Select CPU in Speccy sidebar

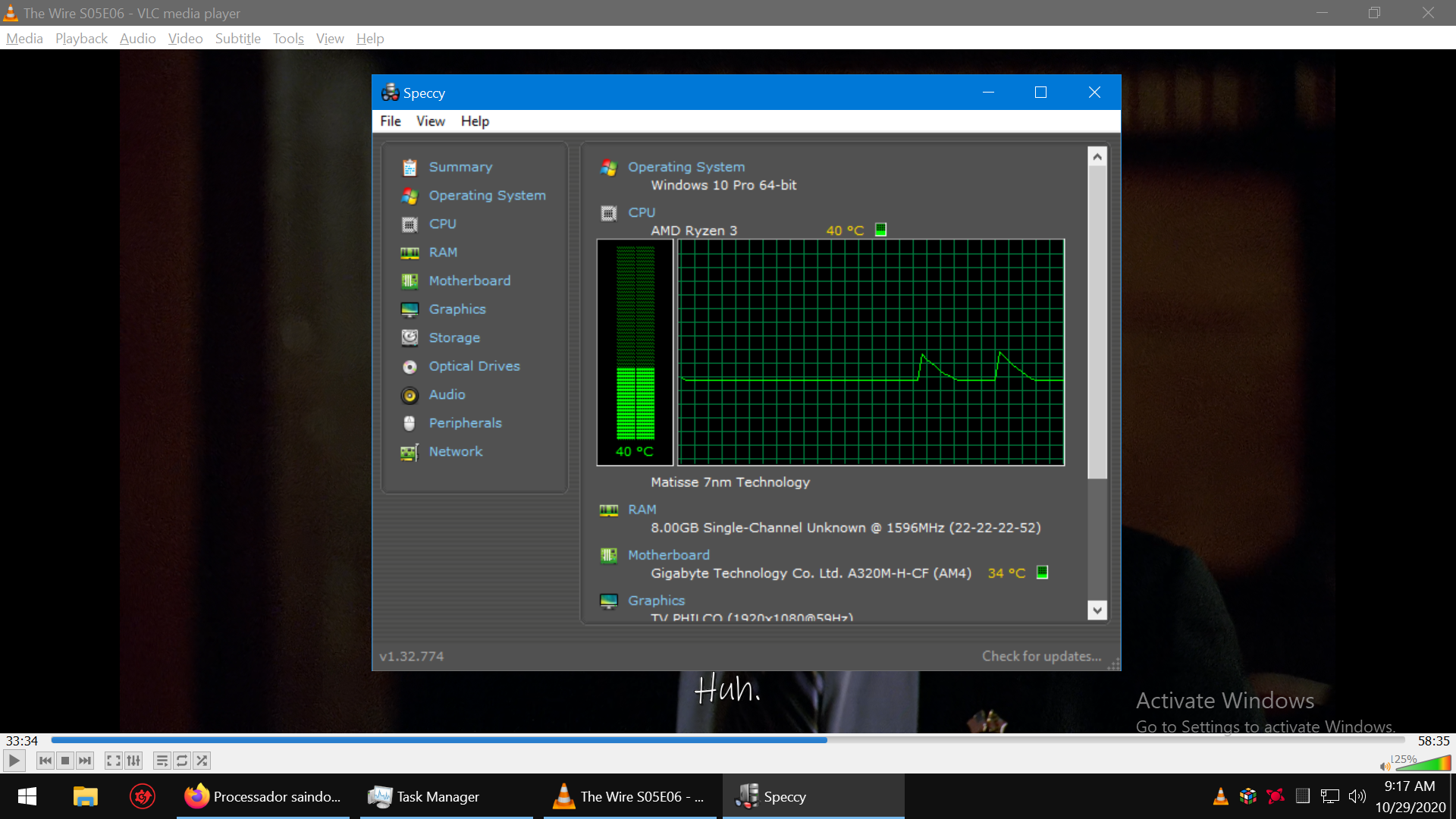tap(442, 224)
